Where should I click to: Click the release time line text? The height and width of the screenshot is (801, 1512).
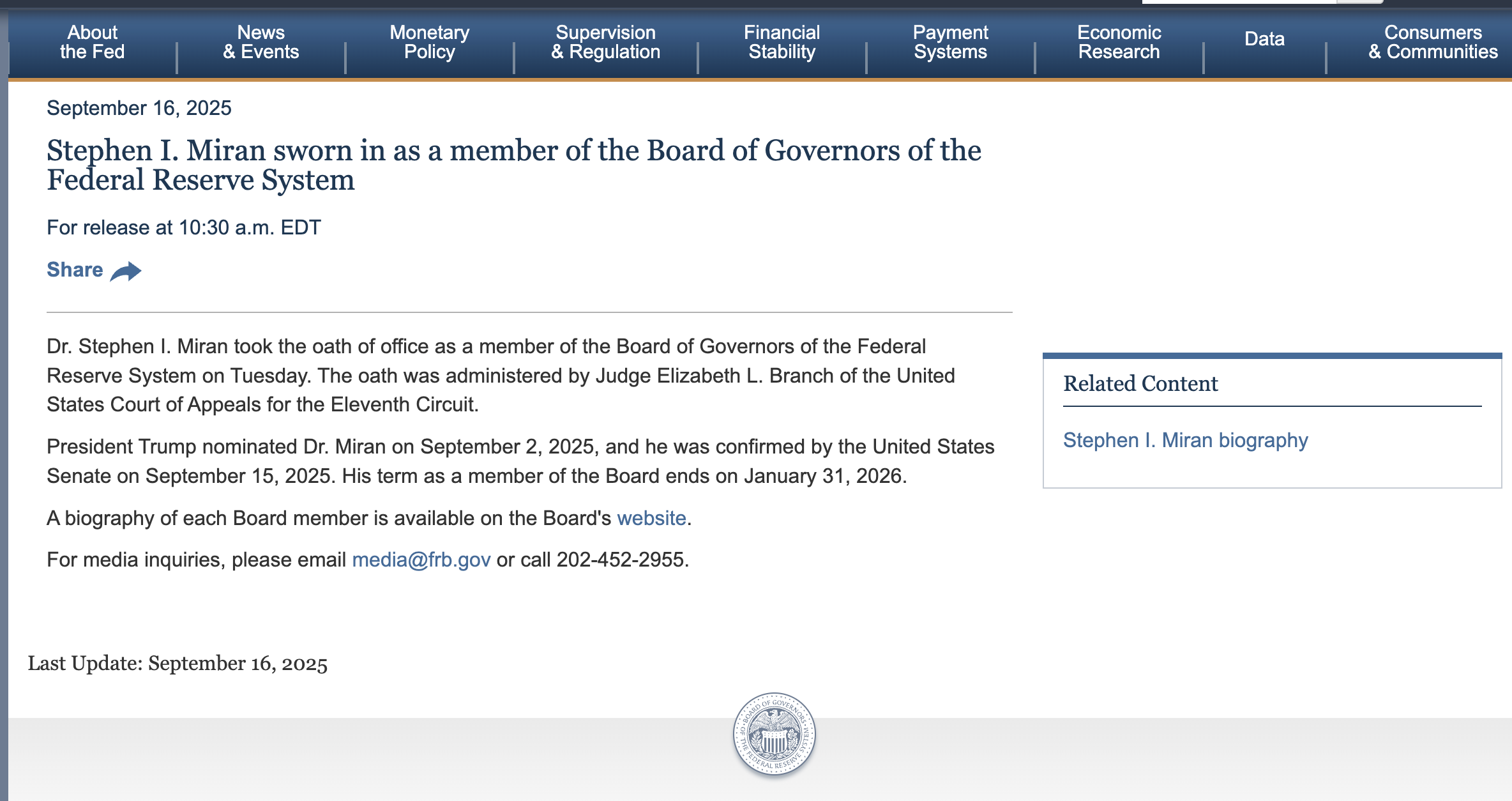[184, 227]
